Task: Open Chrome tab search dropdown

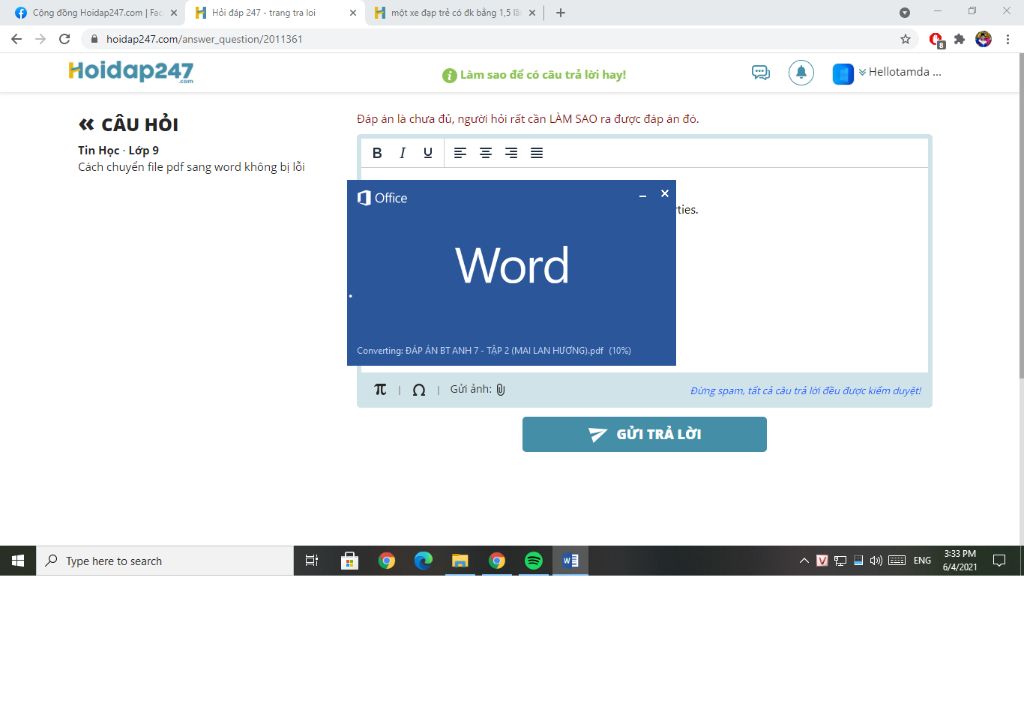Action: coord(904,12)
